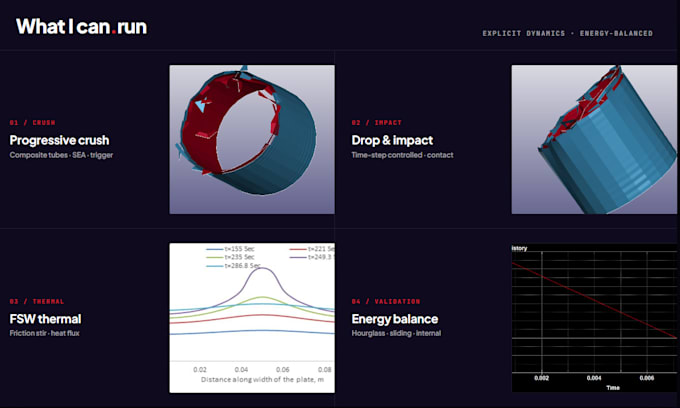Click the 0.06 tick on thermal chart
The width and height of the screenshot is (680, 408).
pyautogui.click(x=283, y=370)
